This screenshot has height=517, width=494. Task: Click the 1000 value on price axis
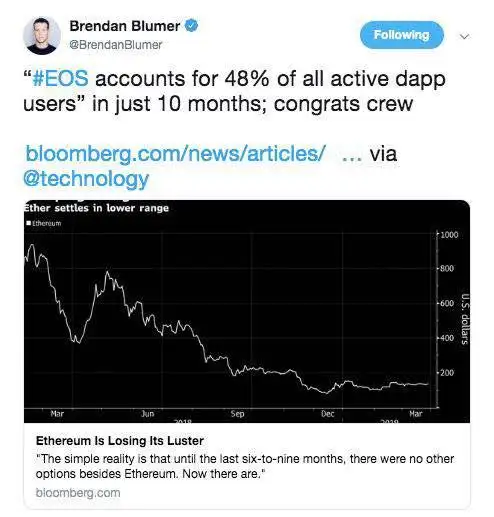tap(449, 235)
